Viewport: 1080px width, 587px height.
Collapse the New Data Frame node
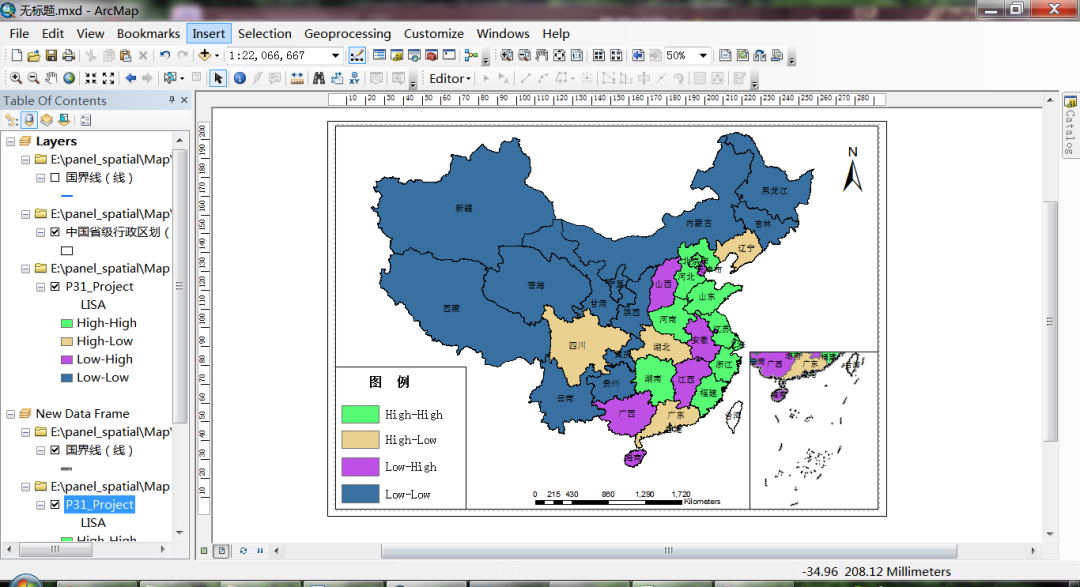10,414
